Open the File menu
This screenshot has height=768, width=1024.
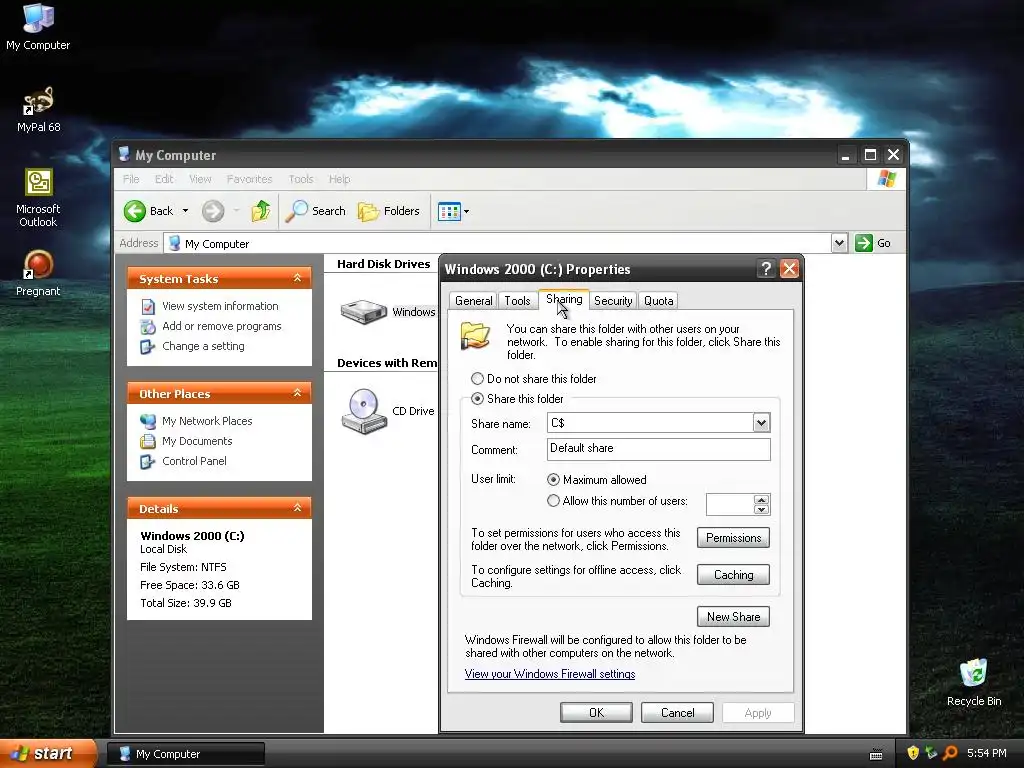(131, 179)
